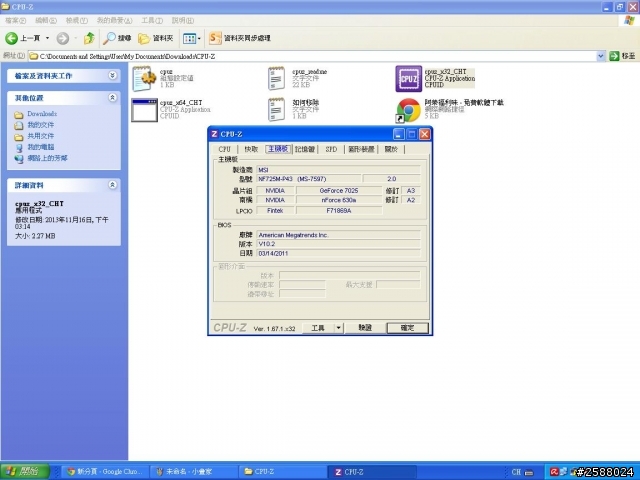
Task: Open the Help menu in Explorer
Action: (182, 20)
